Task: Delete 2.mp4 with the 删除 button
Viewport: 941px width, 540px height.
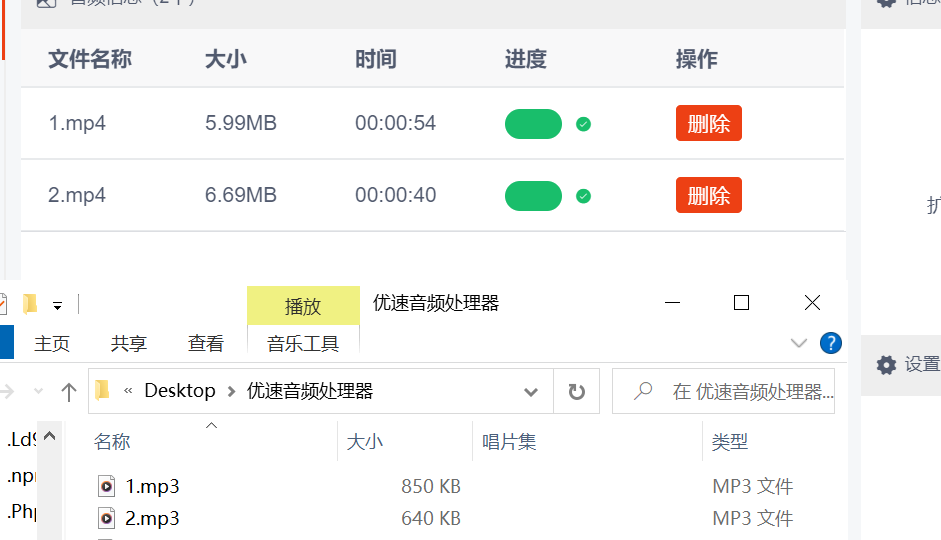Action: point(709,195)
